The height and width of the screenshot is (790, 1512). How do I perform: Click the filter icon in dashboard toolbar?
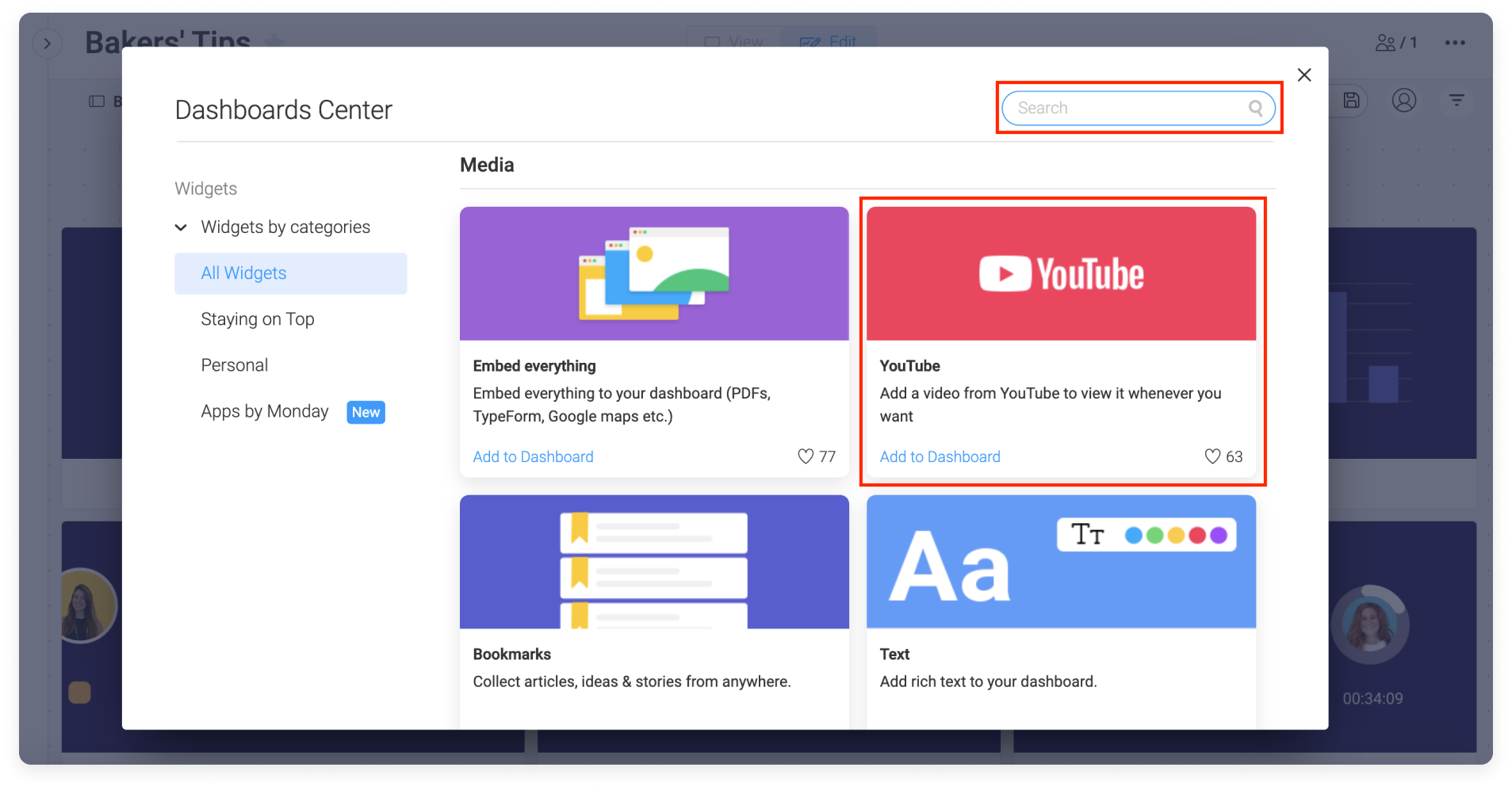point(1456,101)
